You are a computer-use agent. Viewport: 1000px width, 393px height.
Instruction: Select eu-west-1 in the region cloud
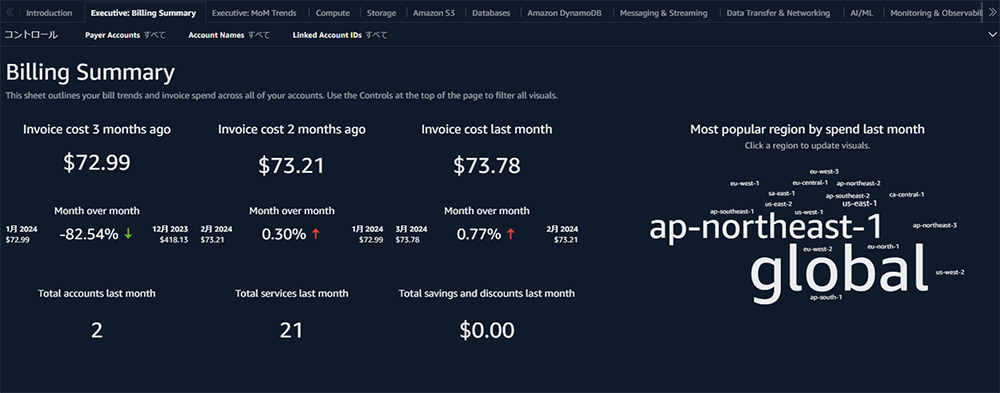(x=744, y=183)
